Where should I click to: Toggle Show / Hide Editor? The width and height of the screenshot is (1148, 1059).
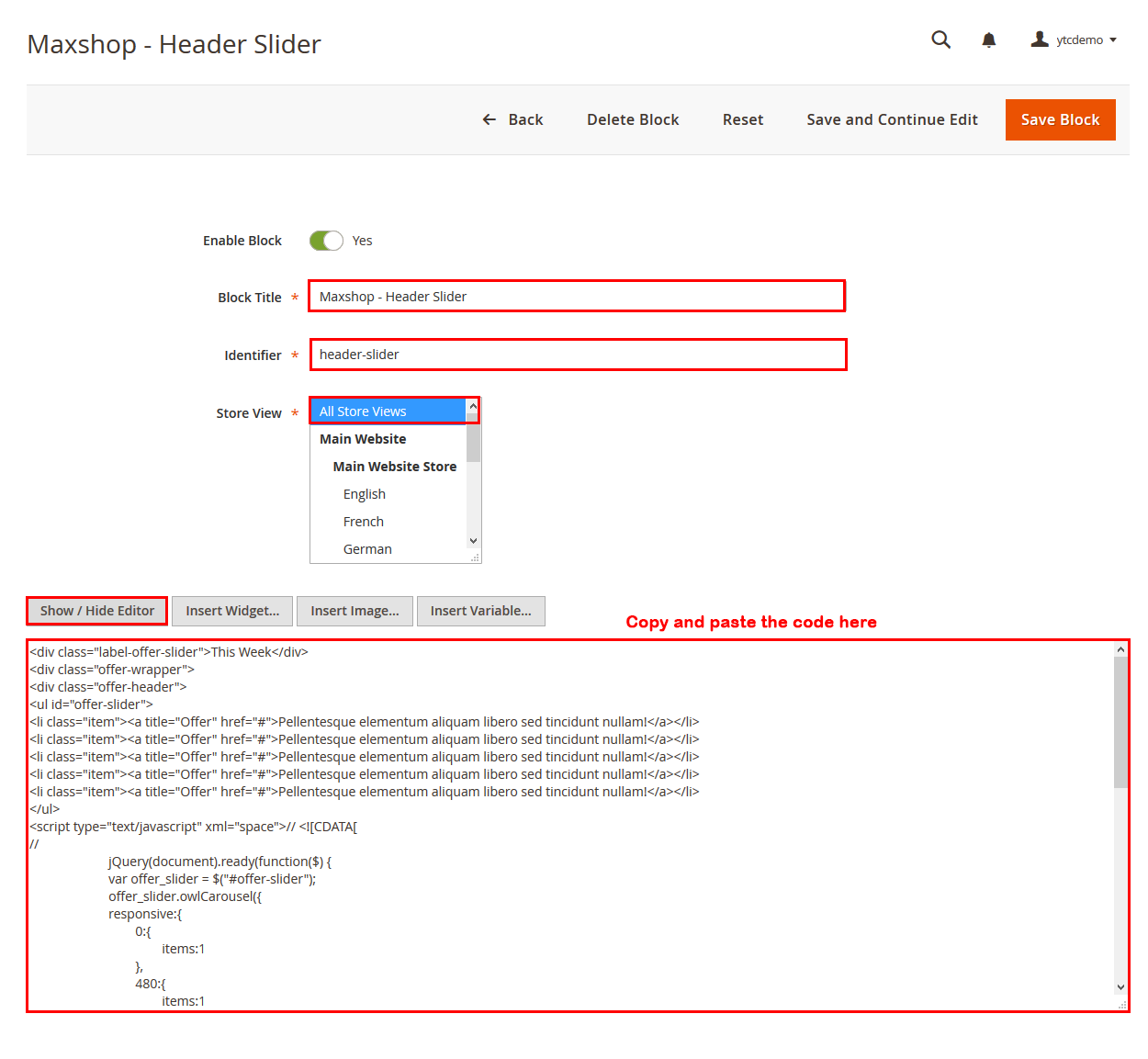click(x=97, y=611)
